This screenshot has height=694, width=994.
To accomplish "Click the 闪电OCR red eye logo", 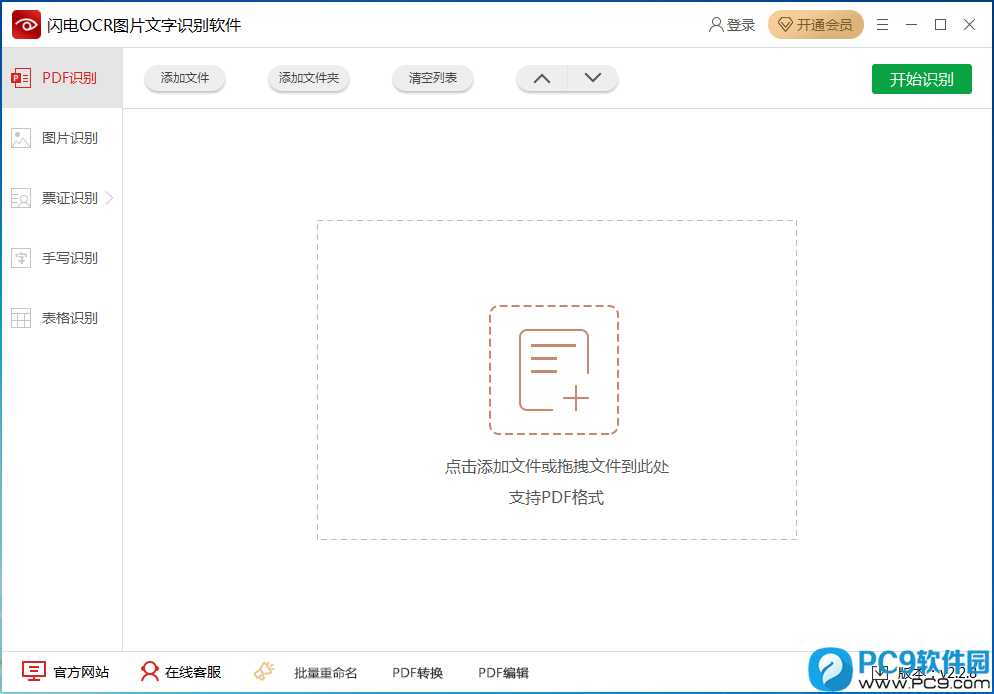I will 26,25.
